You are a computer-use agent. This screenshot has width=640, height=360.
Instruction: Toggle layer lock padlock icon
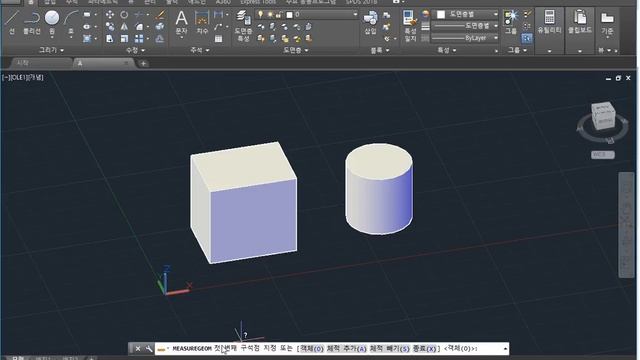tap(279, 15)
